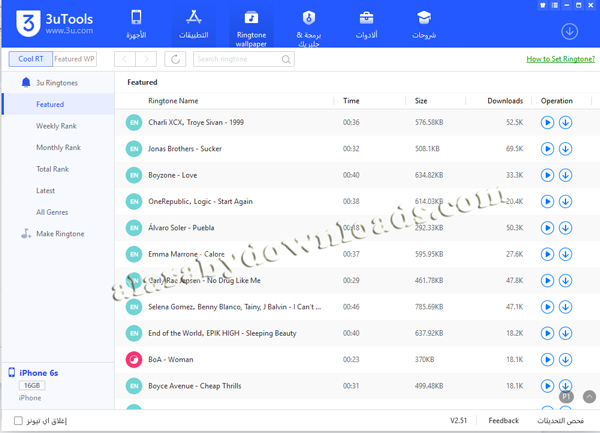The image size is (600, 433).
Task: Download No Drug Like Me ringtone
Action: [565, 281]
